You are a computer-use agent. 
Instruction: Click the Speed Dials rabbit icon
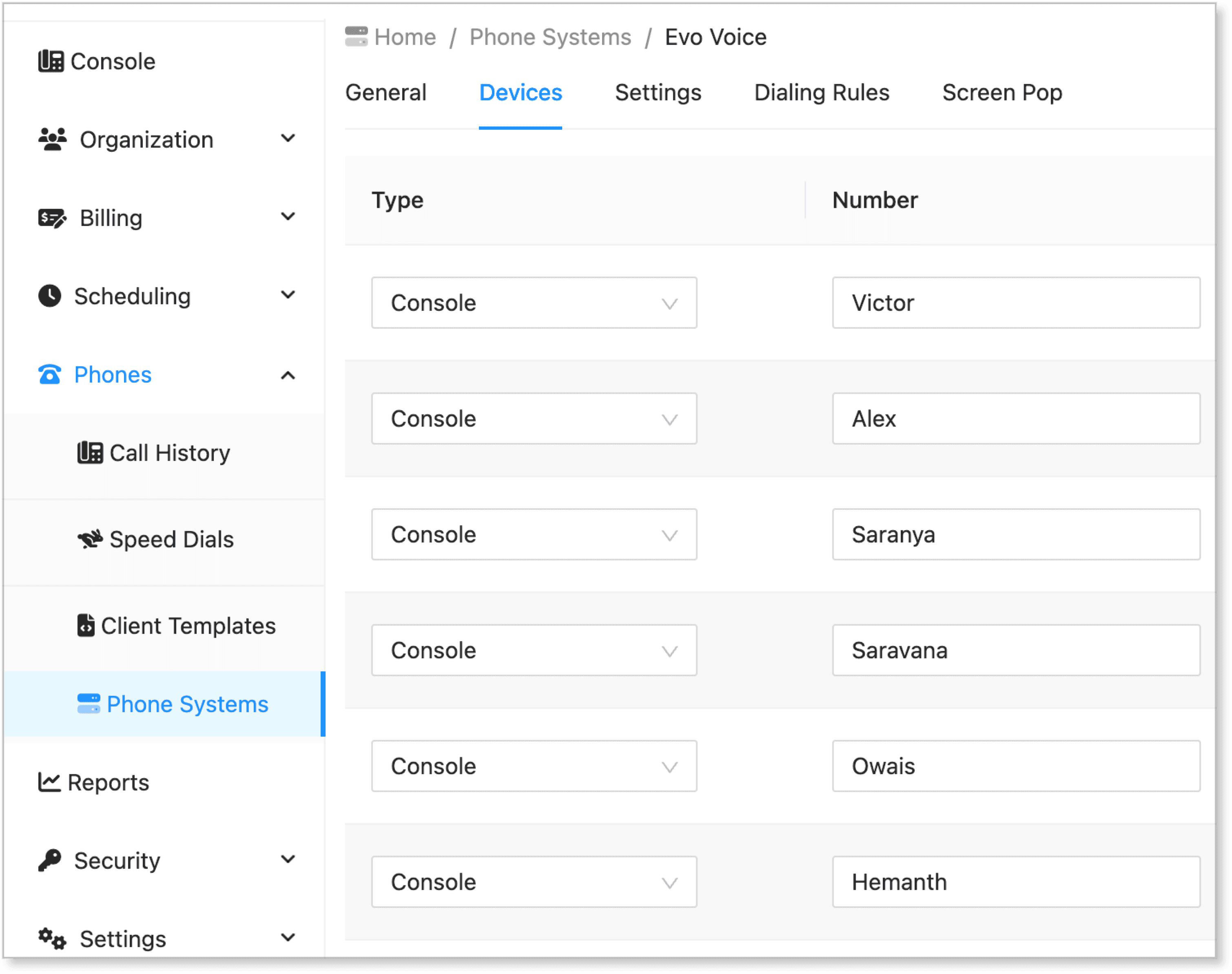click(x=90, y=539)
